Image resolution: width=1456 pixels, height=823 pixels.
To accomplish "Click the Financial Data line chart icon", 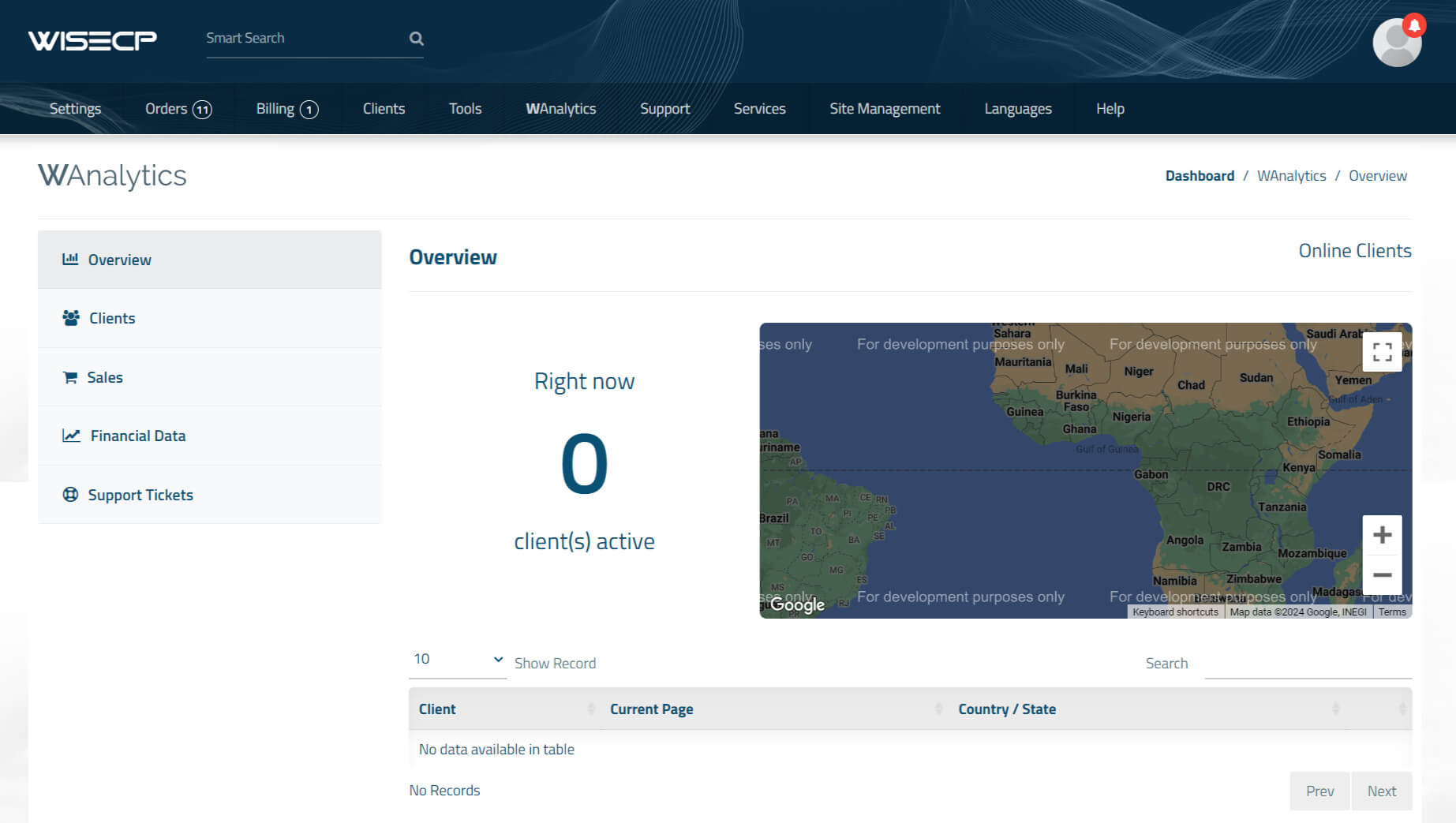I will pos(71,436).
